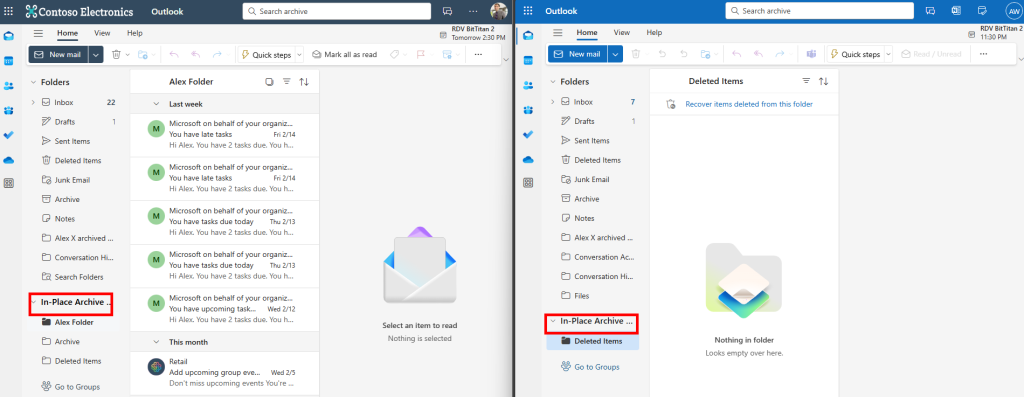Collapse Folders section in Contoso window

coord(33,82)
